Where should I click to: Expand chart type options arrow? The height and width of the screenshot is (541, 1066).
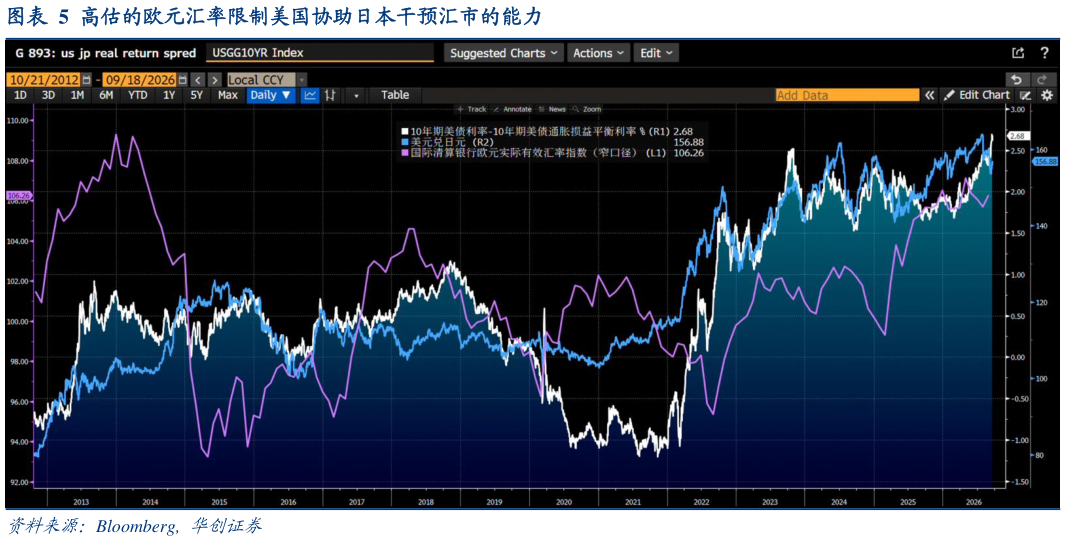pyautogui.click(x=356, y=95)
